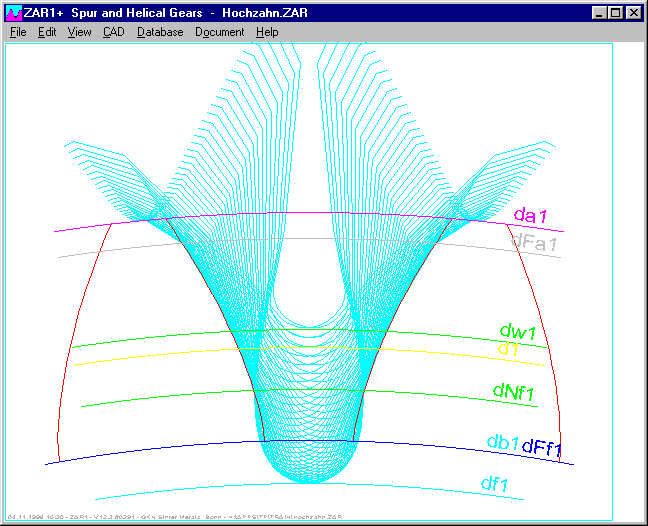This screenshot has width=648, height=526.
Task: Select the green dw1 pitch circle label
Action: click(x=519, y=331)
